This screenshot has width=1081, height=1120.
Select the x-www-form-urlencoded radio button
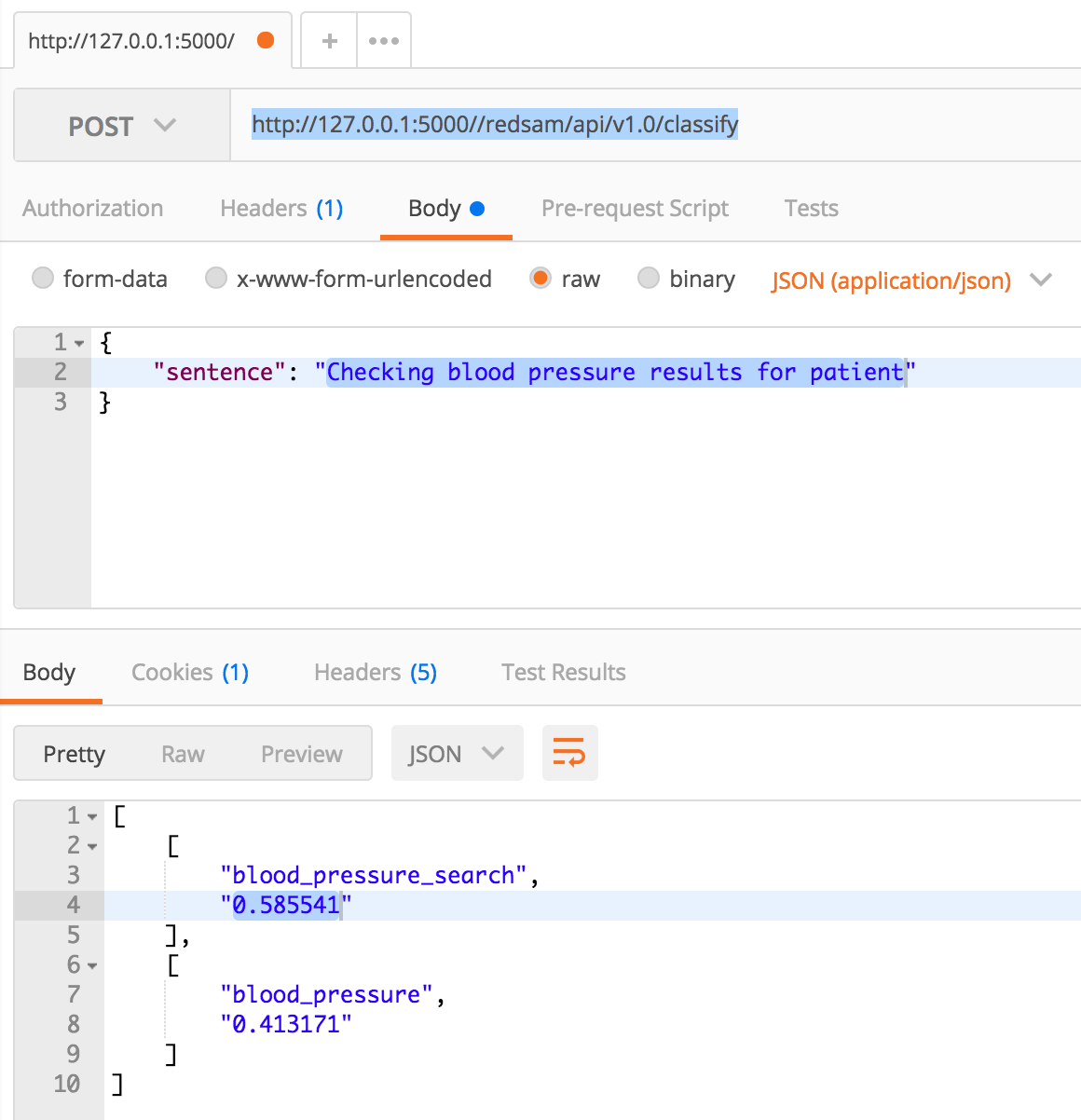coord(216,278)
